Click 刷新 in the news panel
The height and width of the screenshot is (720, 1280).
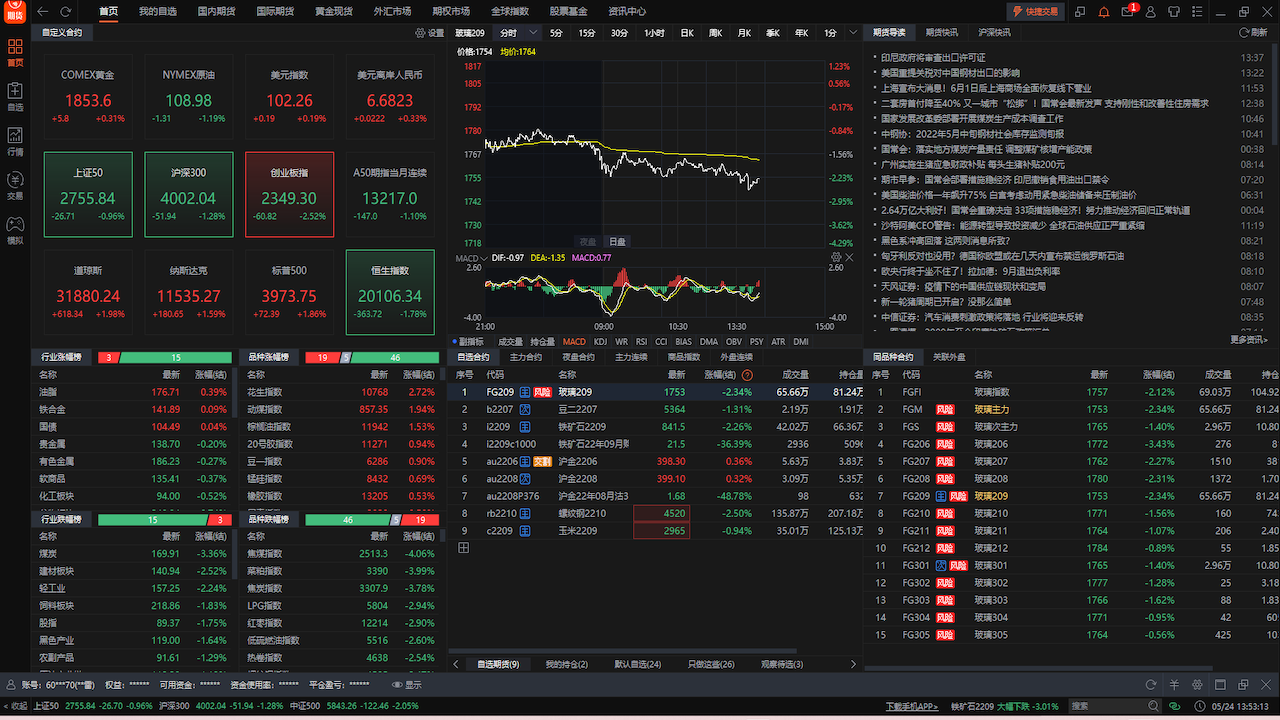point(1253,33)
